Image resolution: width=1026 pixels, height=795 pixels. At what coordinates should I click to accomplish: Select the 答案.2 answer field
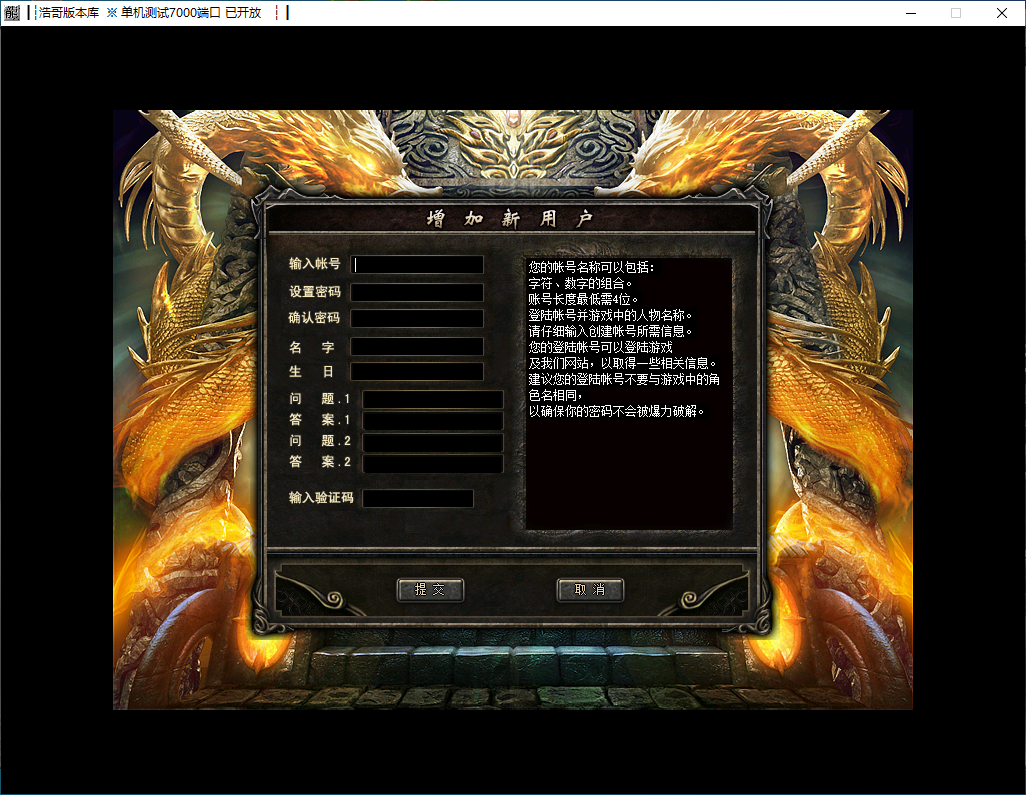coord(433,464)
